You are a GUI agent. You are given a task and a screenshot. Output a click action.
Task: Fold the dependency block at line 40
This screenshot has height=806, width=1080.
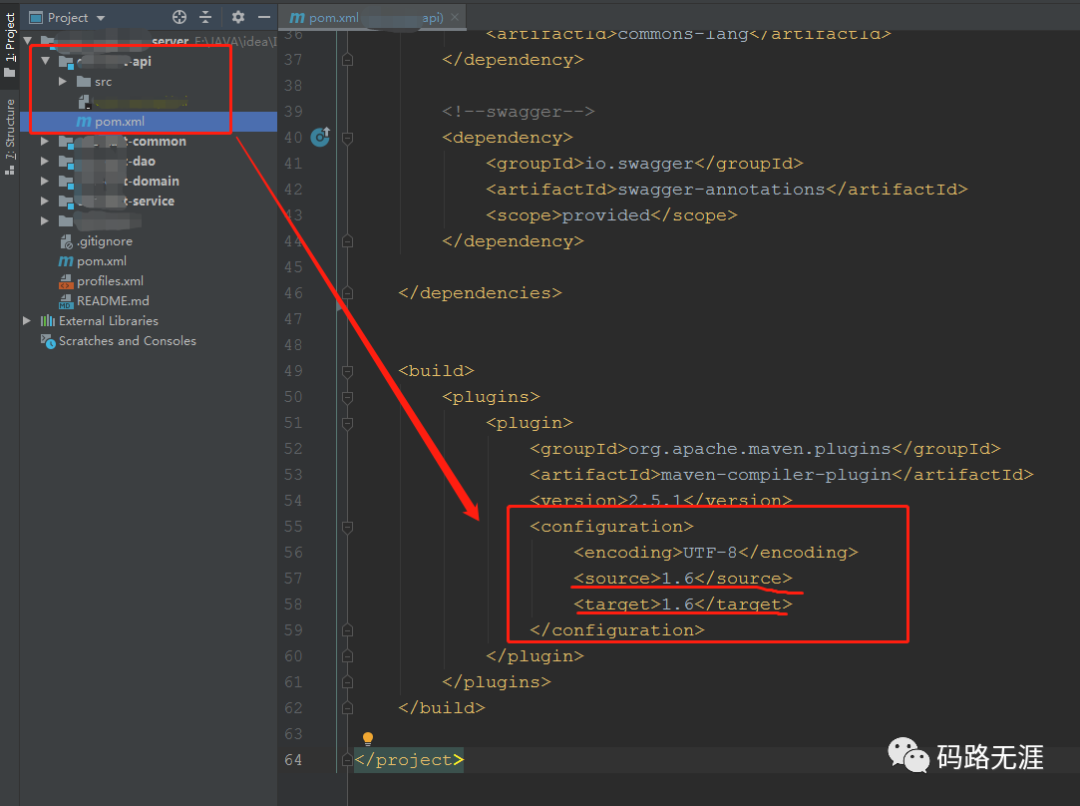(x=348, y=138)
